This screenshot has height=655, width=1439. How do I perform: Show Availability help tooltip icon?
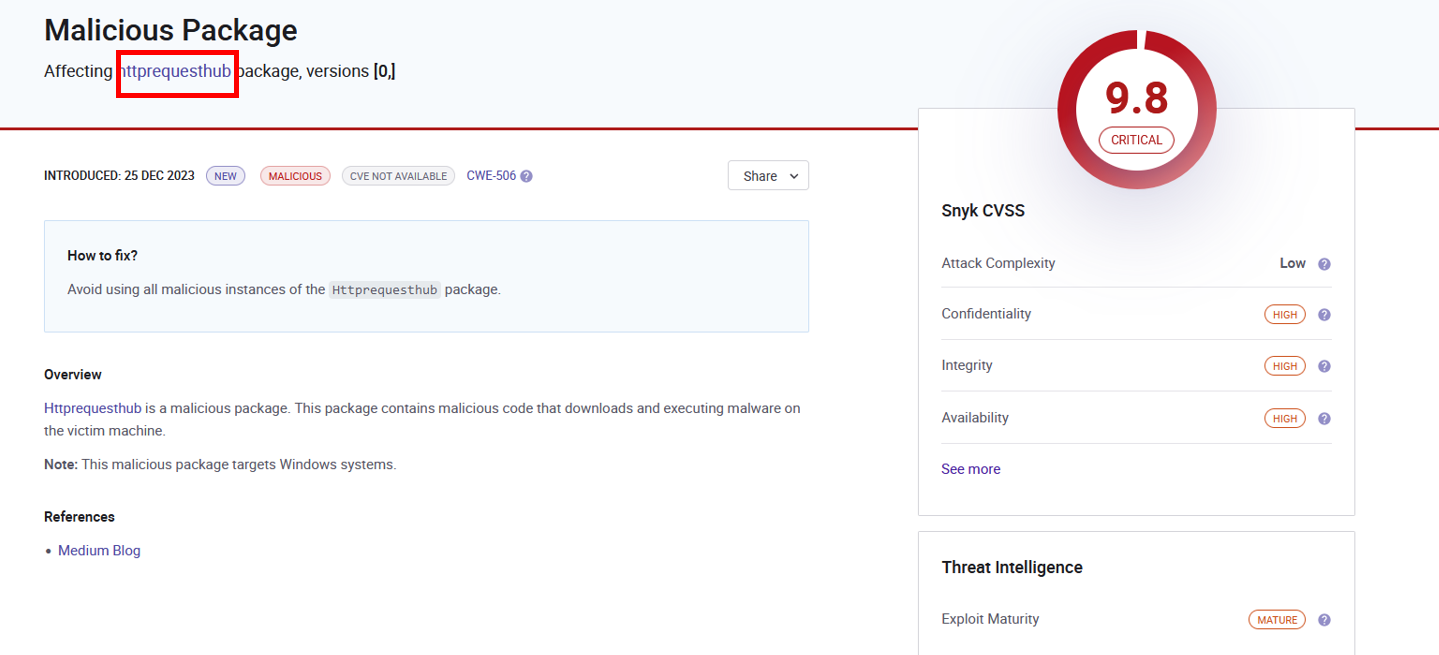click(x=1324, y=419)
